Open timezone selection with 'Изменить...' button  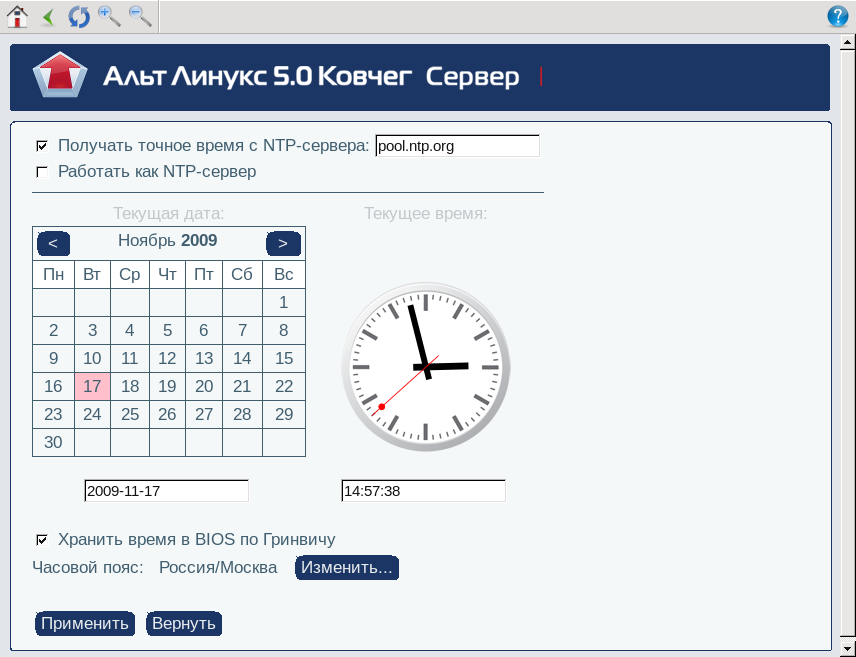pos(346,568)
